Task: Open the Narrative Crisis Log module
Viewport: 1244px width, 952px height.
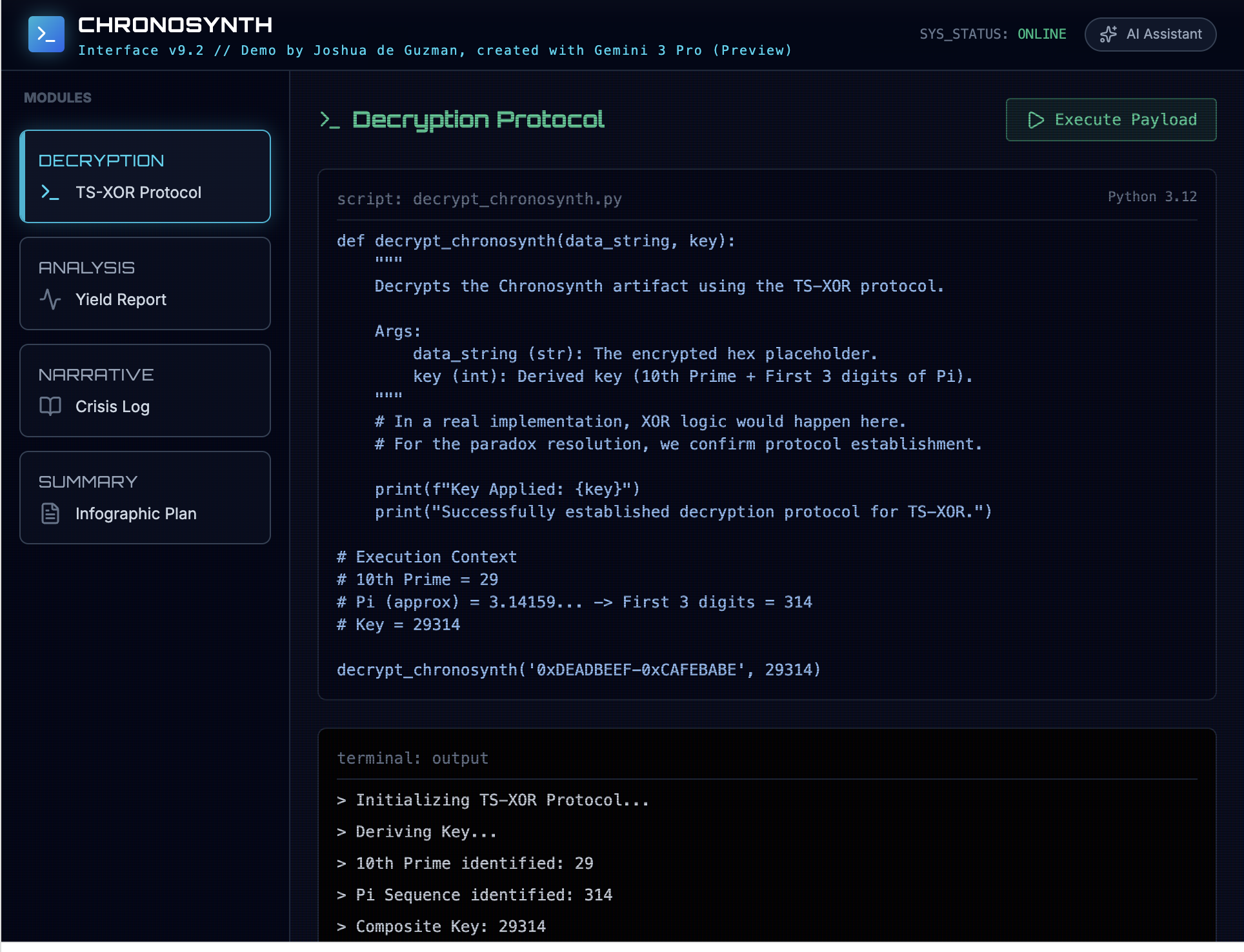Action: pos(145,391)
